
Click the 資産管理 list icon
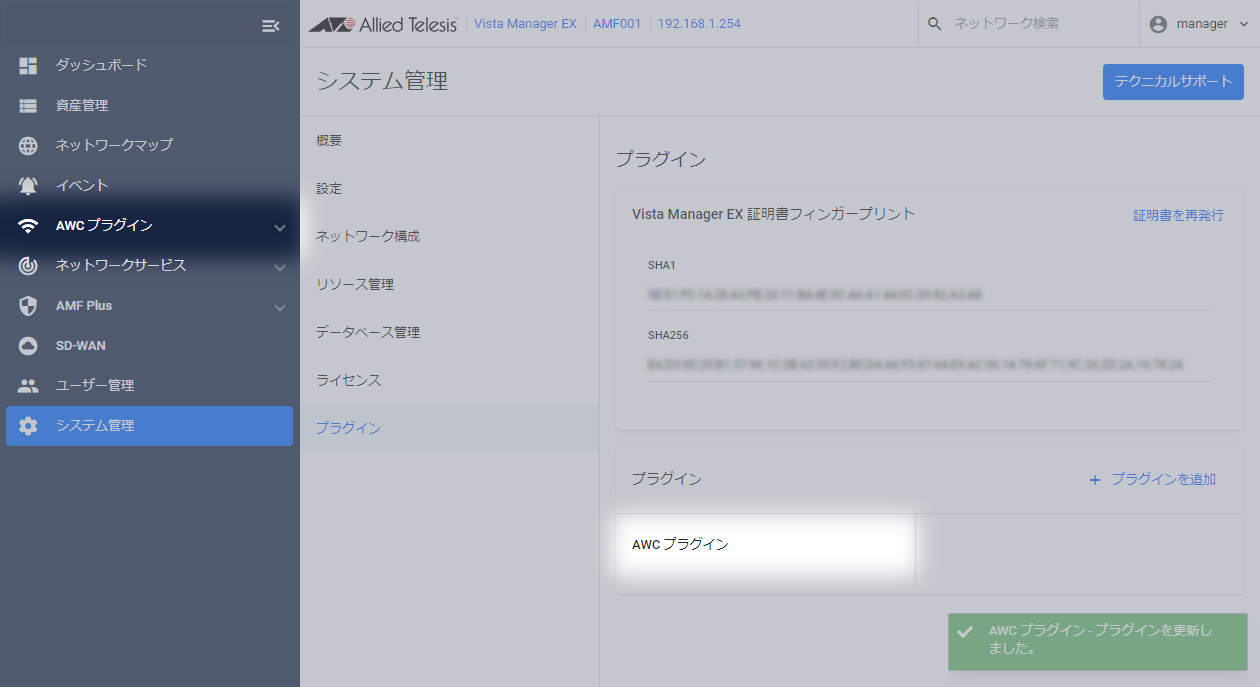28,105
